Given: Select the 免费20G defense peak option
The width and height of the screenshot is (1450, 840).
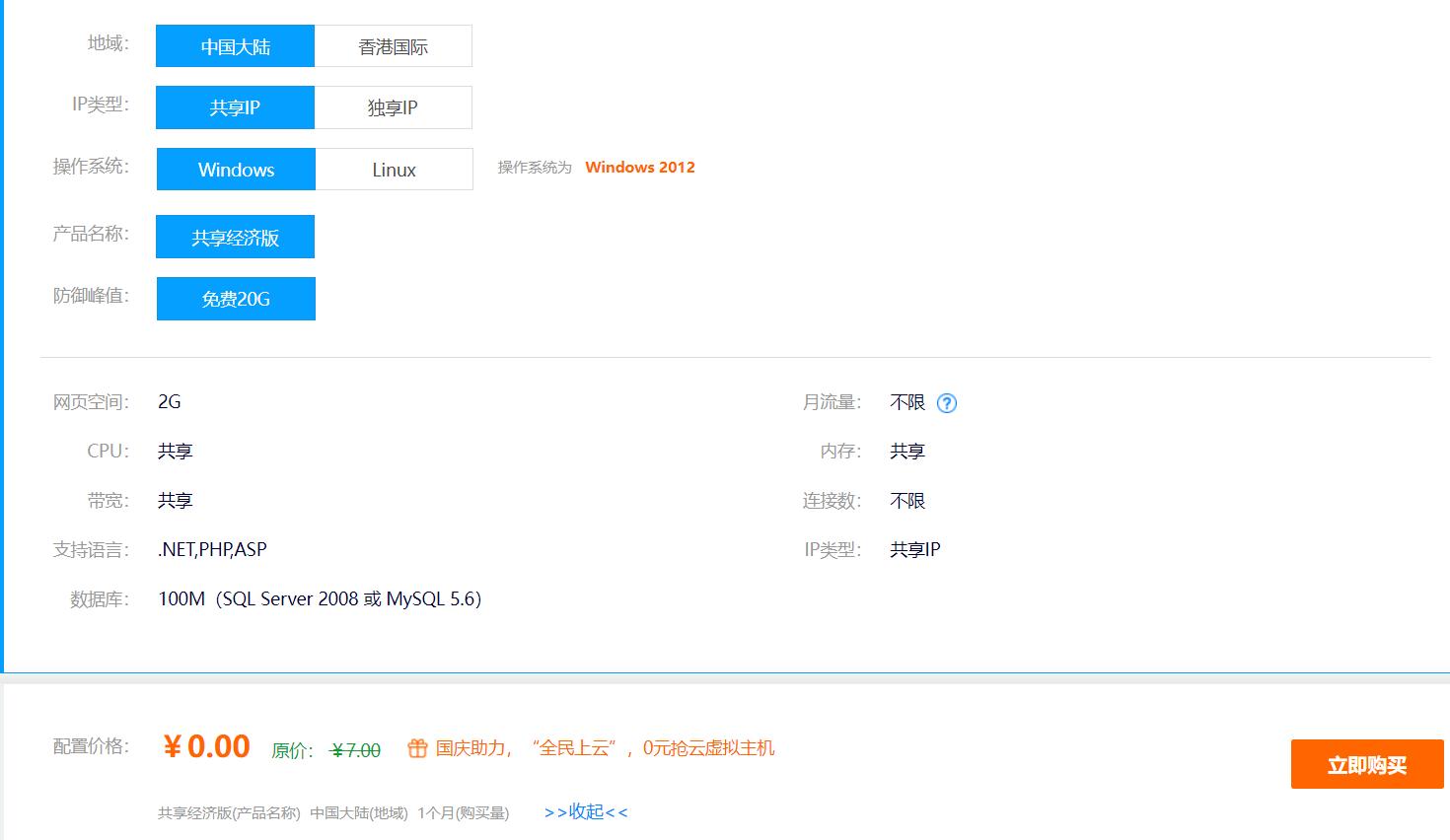Looking at the screenshot, I should tap(235, 298).
